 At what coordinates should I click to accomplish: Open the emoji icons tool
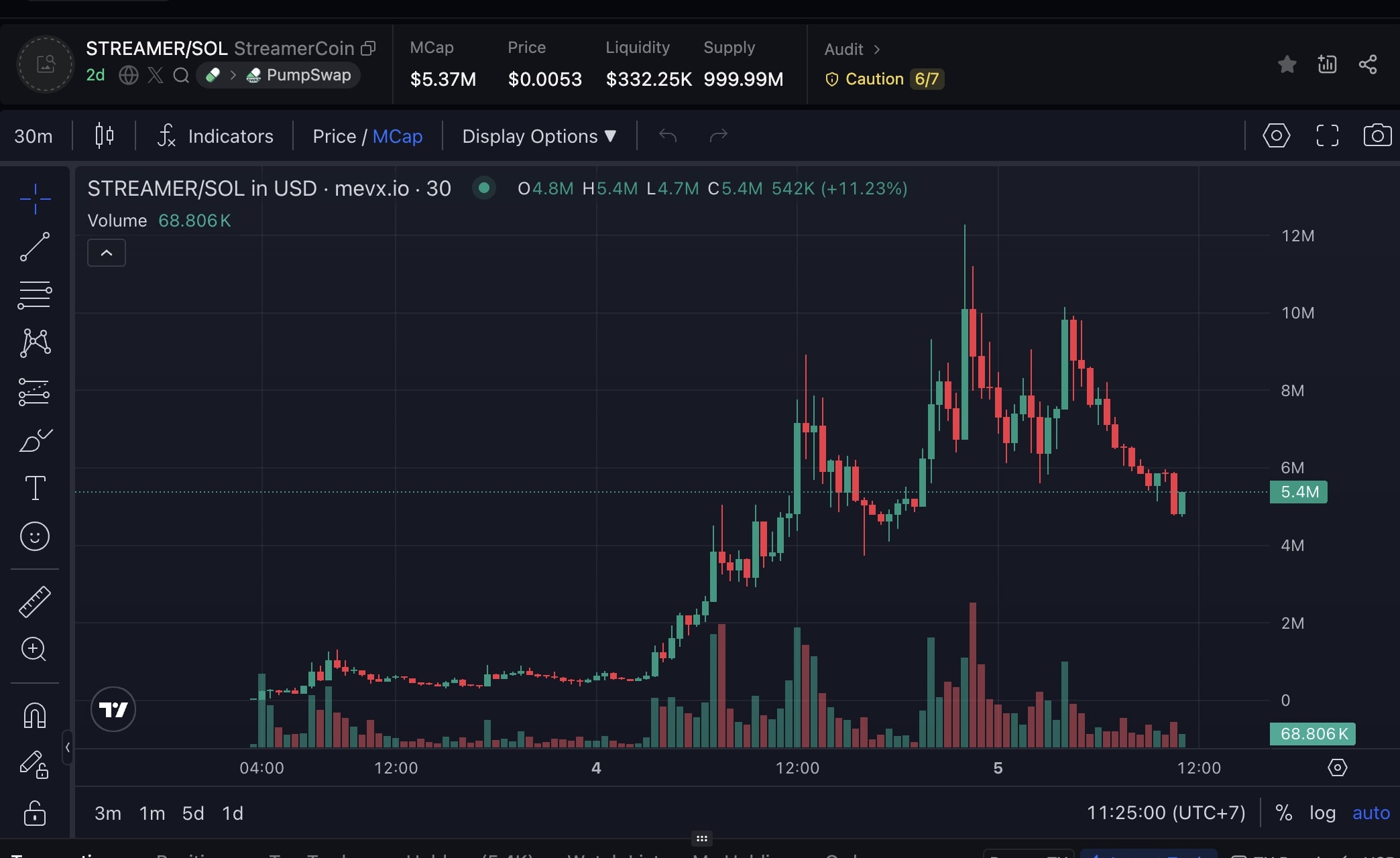[35, 536]
